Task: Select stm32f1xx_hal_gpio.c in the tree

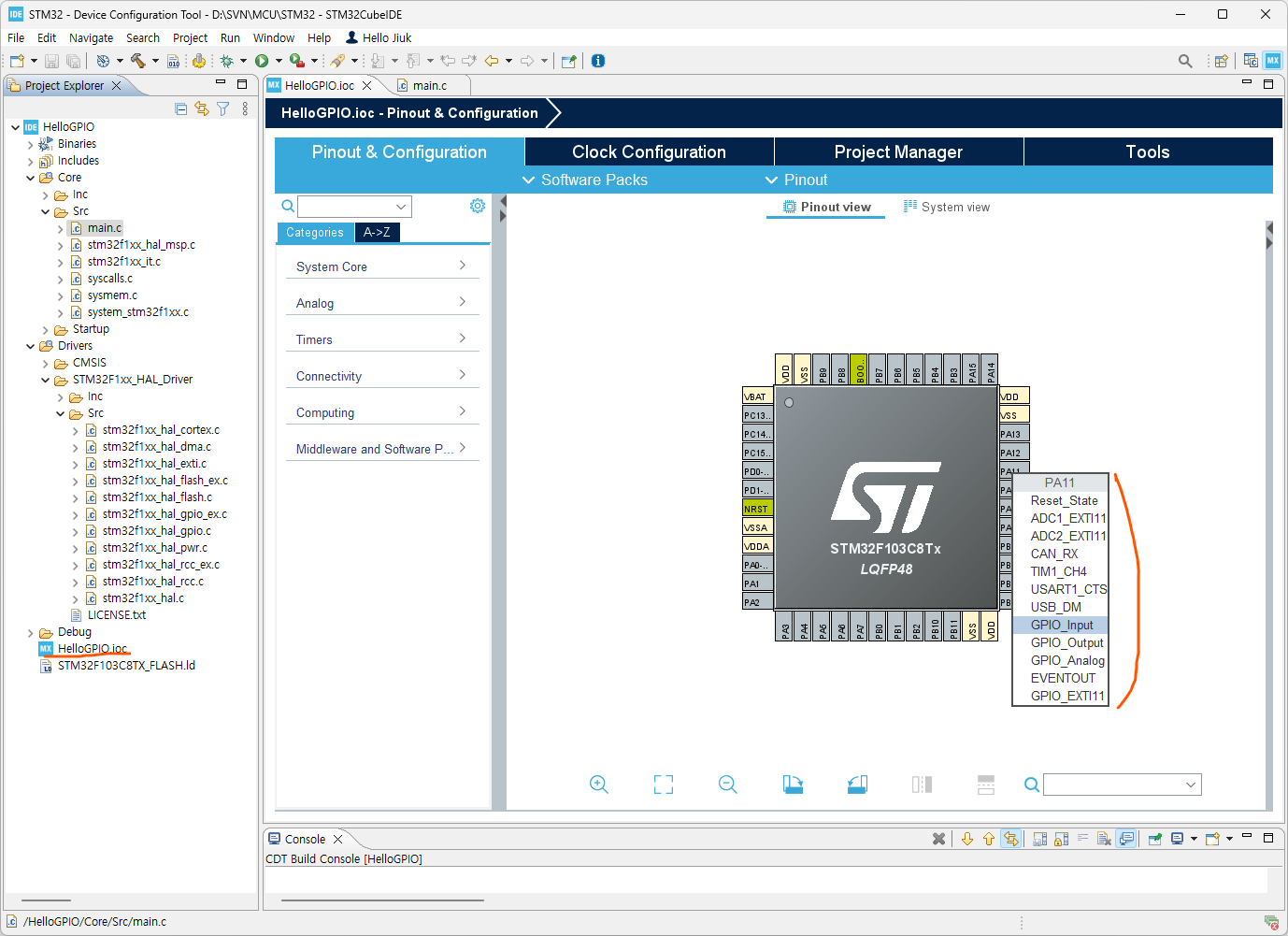Action: [x=156, y=531]
